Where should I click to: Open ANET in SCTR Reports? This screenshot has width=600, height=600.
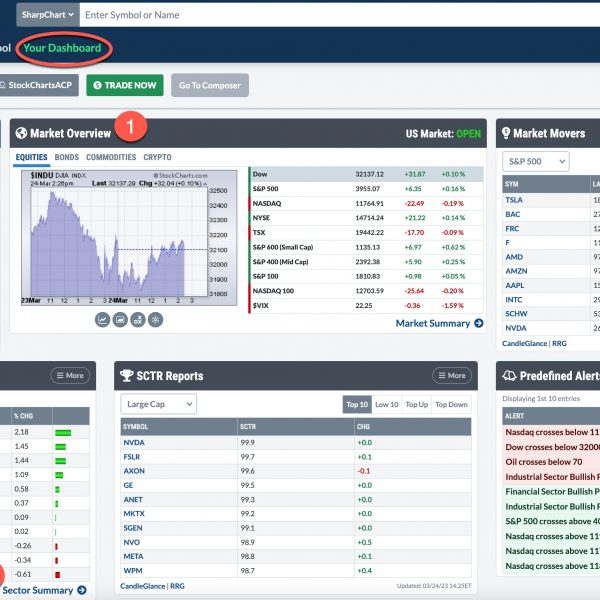click(133, 499)
